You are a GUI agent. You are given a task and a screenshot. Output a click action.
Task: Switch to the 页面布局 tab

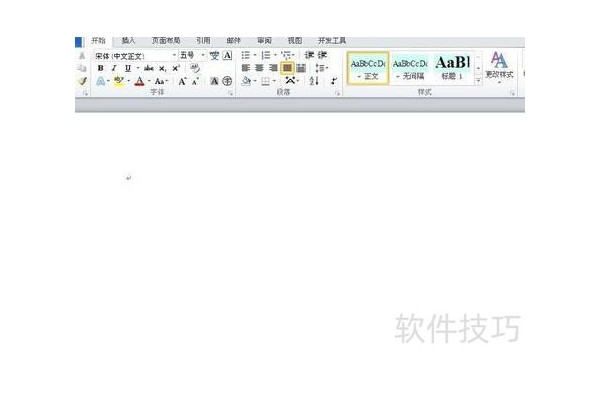(166, 41)
